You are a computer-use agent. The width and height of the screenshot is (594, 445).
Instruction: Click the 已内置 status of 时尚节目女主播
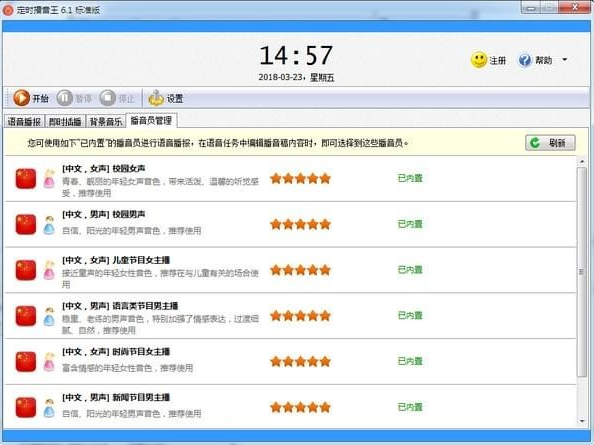(x=410, y=361)
